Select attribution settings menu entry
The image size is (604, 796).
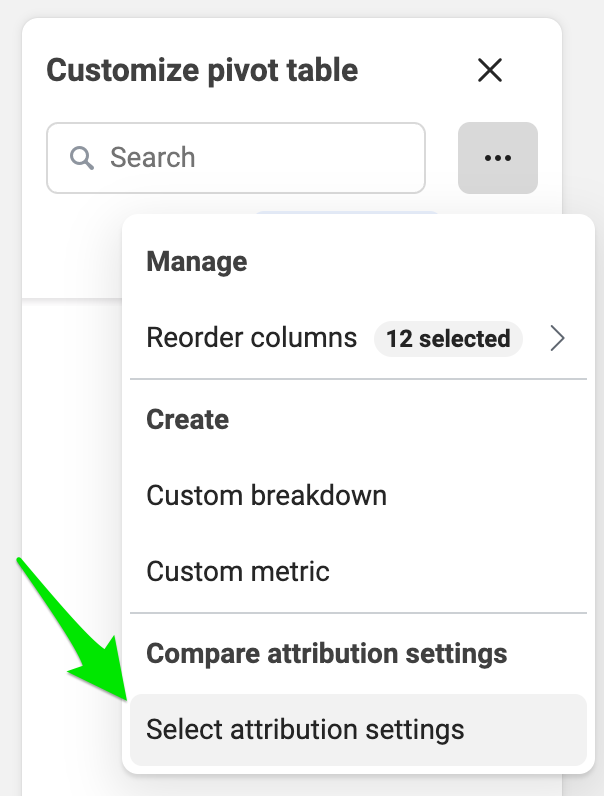(x=358, y=729)
